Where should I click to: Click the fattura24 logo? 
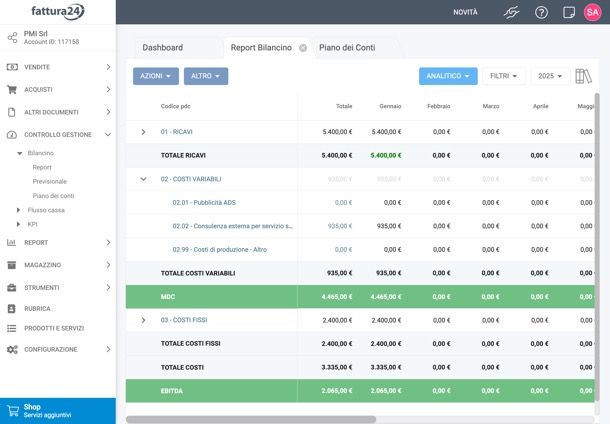tap(58, 12)
